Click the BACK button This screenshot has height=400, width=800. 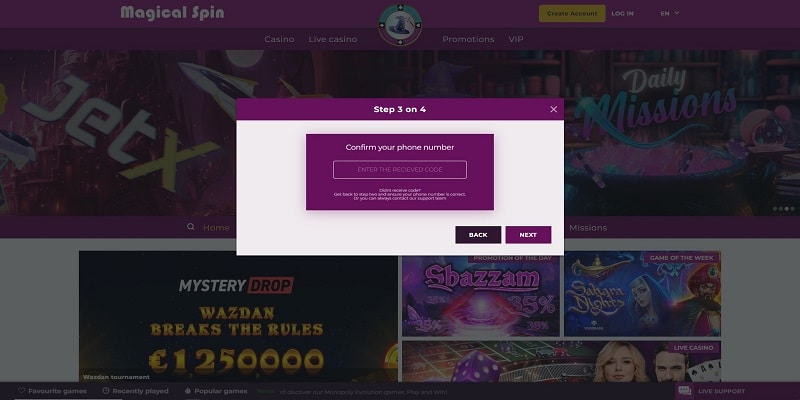[478, 235]
